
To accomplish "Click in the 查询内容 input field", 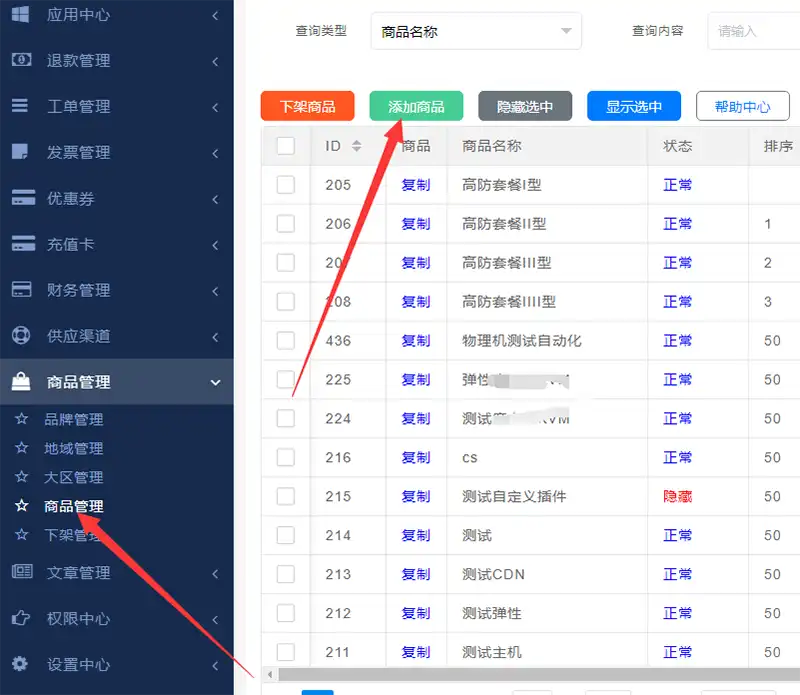I will coord(754,32).
